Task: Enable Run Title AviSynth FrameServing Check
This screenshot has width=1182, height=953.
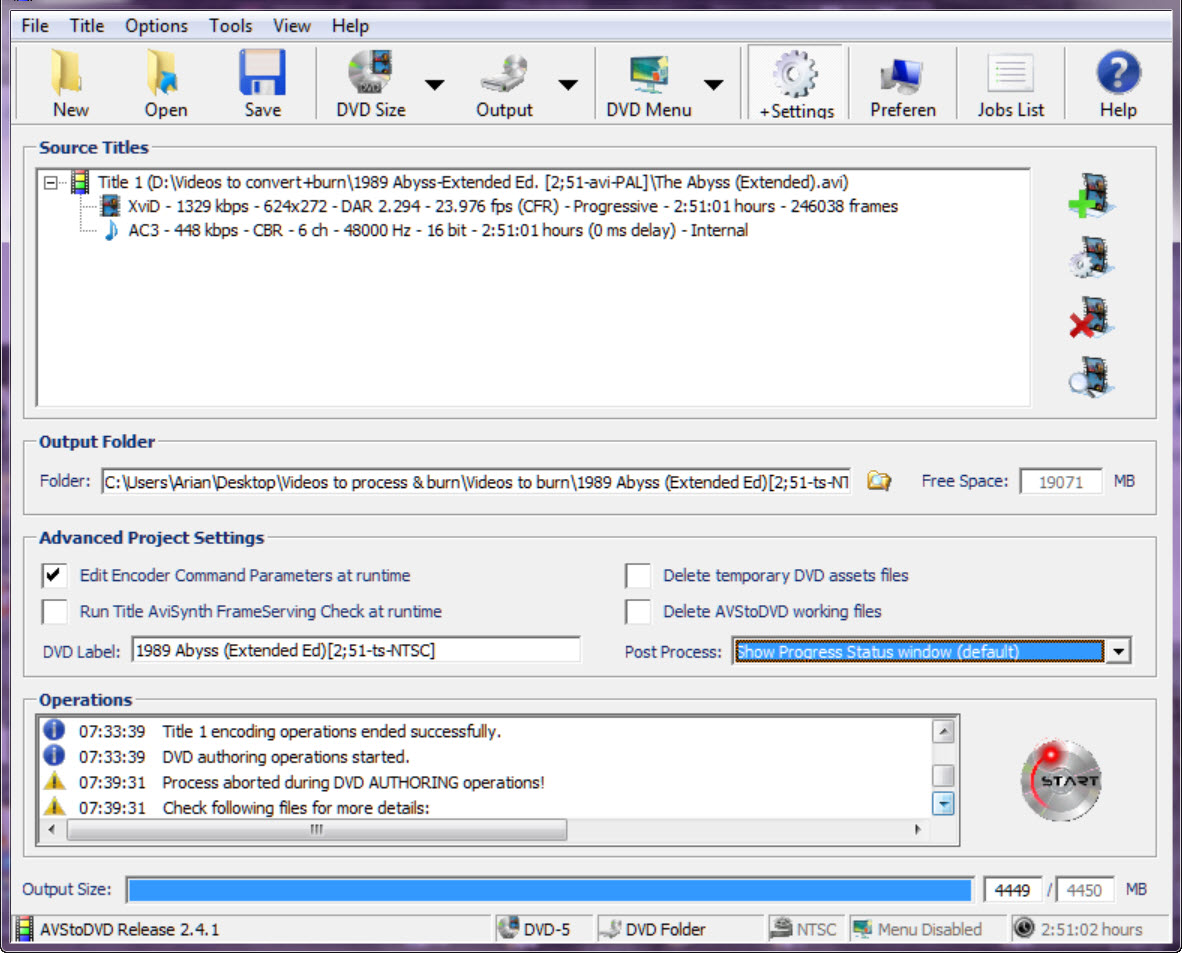Action: pyautogui.click(x=54, y=611)
